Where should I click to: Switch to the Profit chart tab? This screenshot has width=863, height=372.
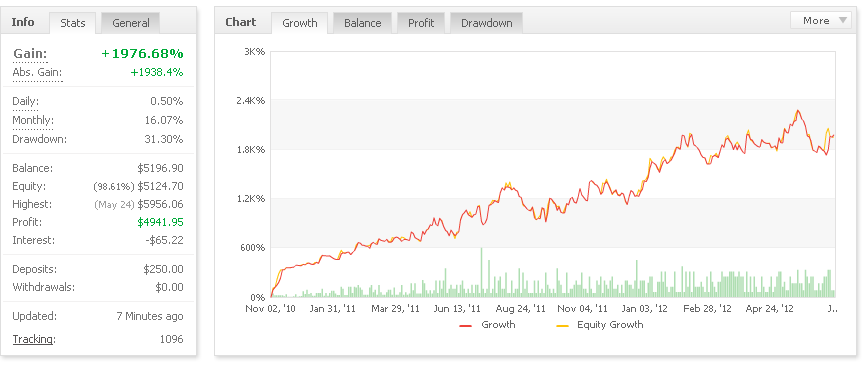pyautogui.click(x=421, y=23)
